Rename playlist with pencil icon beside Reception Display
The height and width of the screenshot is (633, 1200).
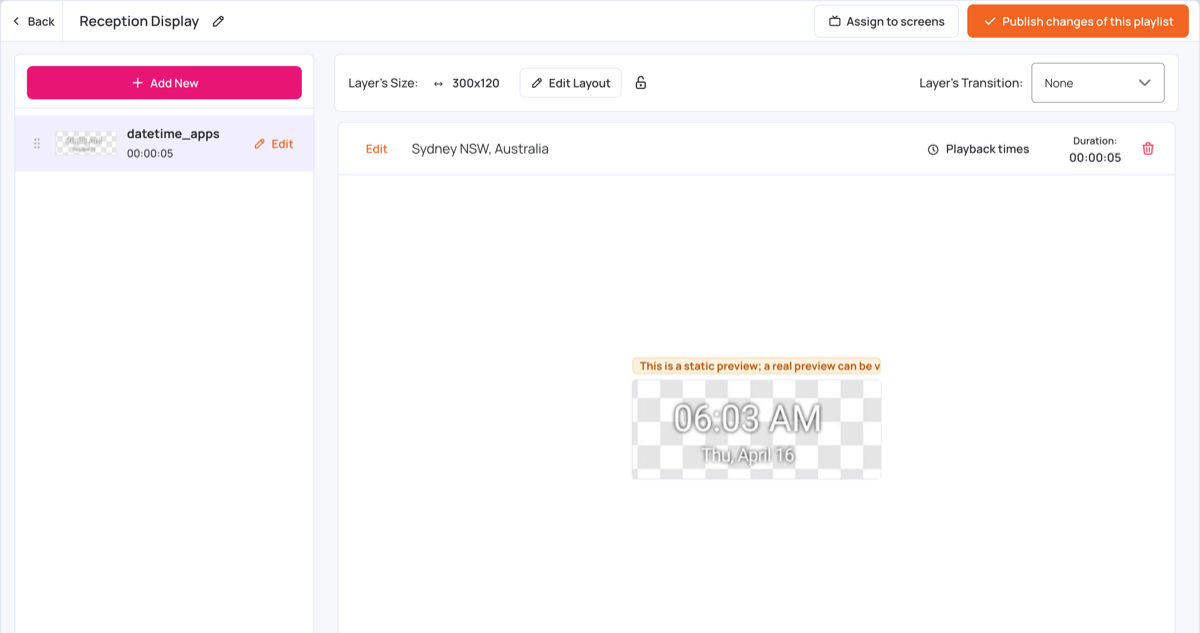click(x=218, y=21)
